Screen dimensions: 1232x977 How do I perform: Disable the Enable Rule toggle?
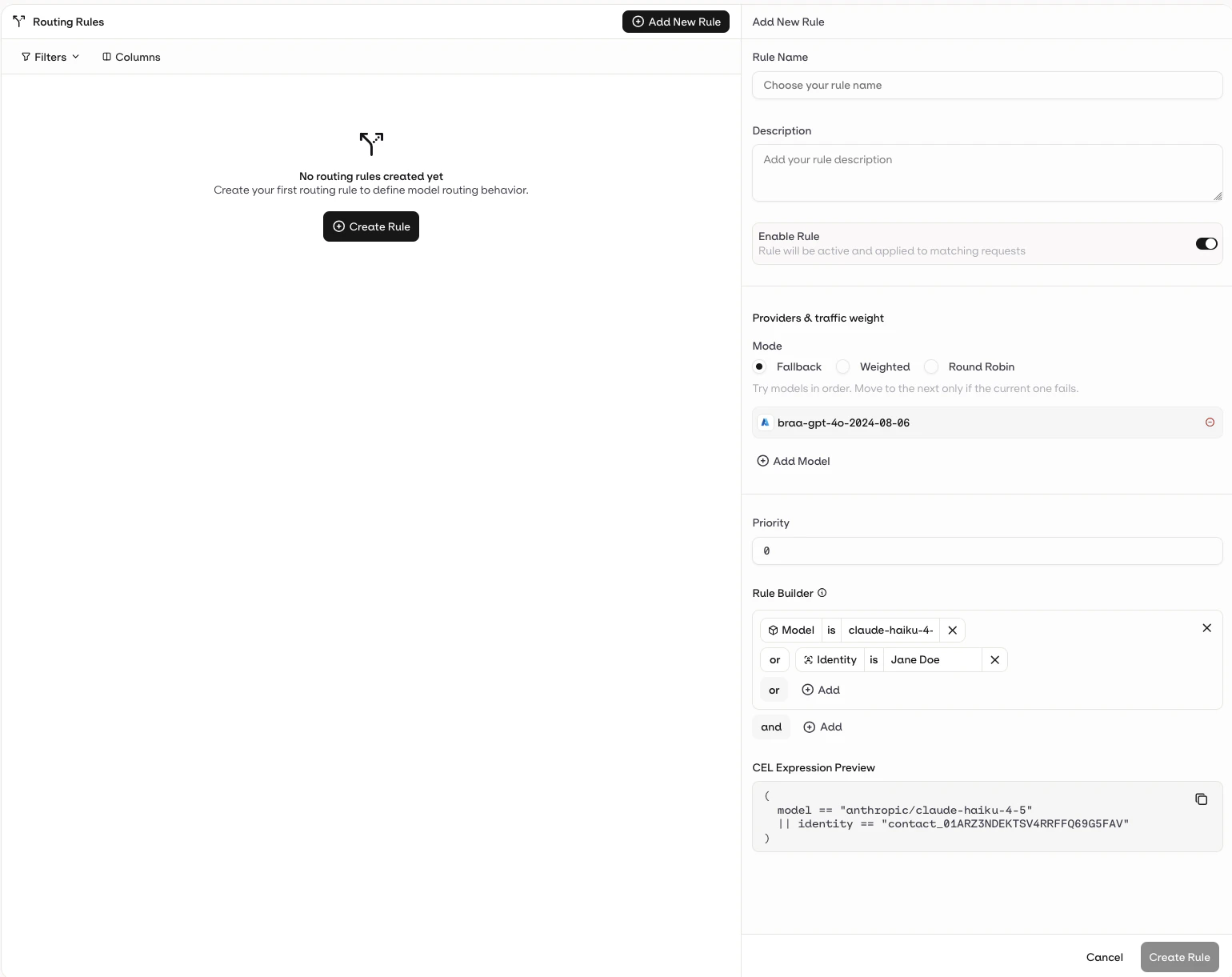tap(1206, 243)
